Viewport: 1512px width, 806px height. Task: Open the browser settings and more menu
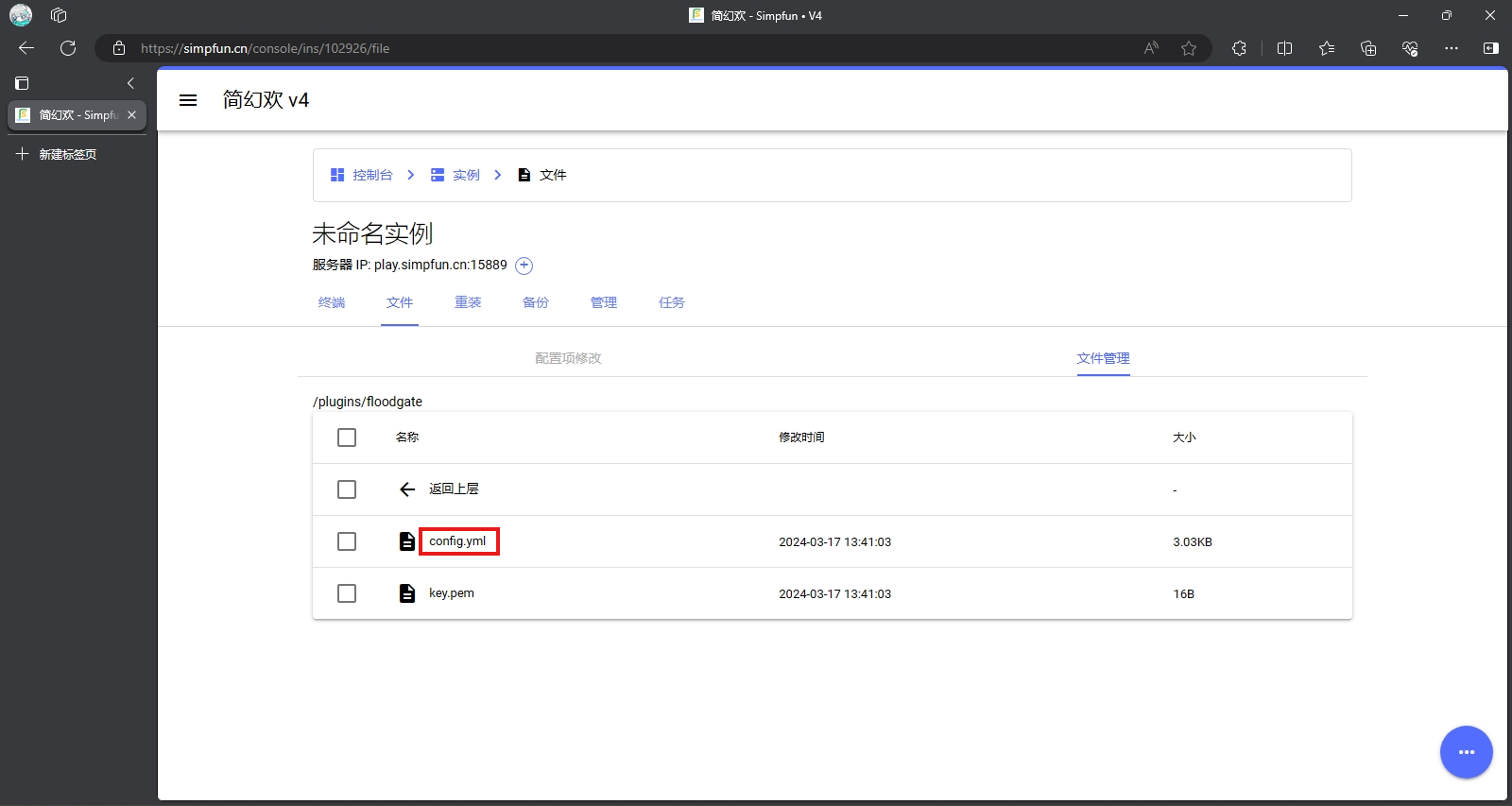1452,48
